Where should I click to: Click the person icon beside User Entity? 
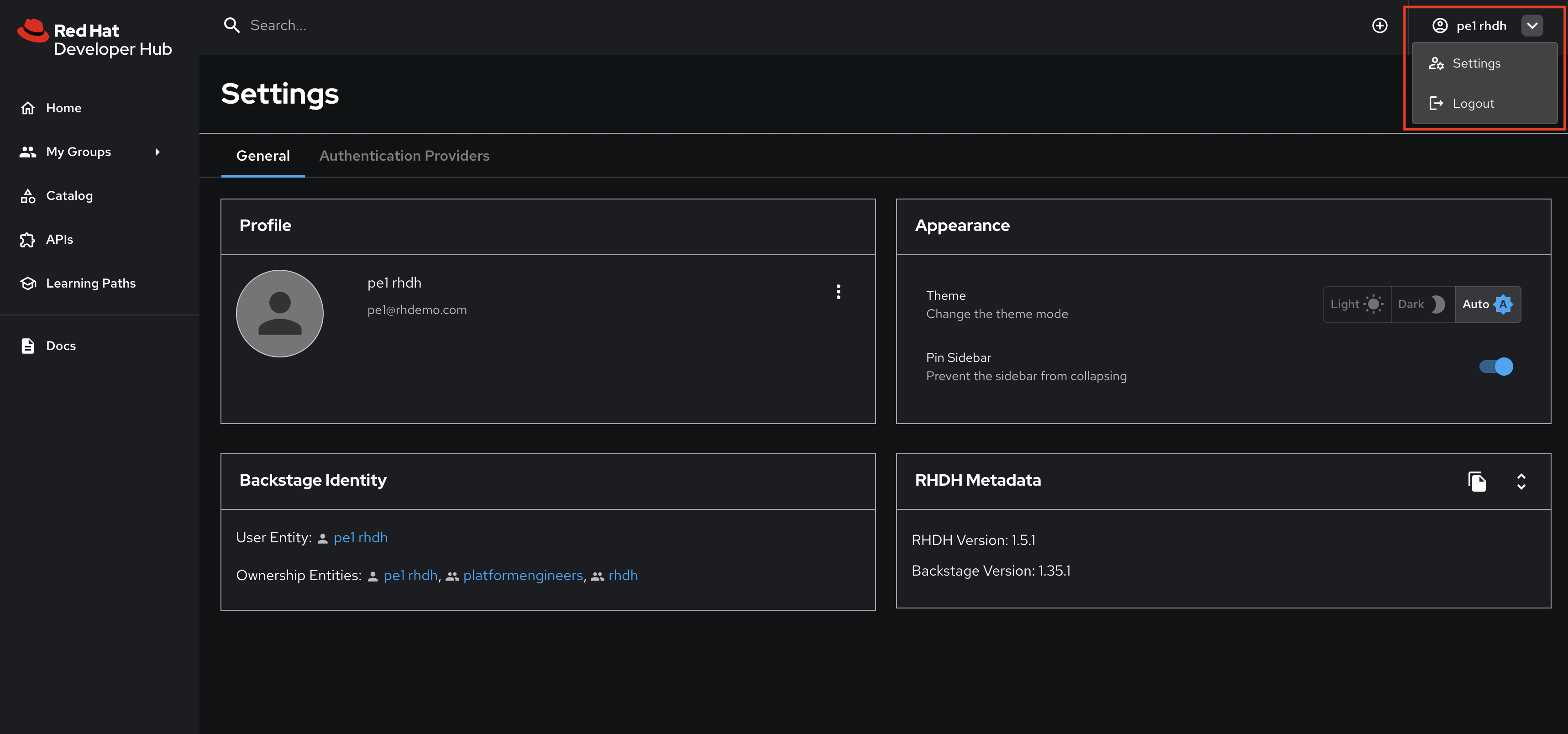pos(323,539)
